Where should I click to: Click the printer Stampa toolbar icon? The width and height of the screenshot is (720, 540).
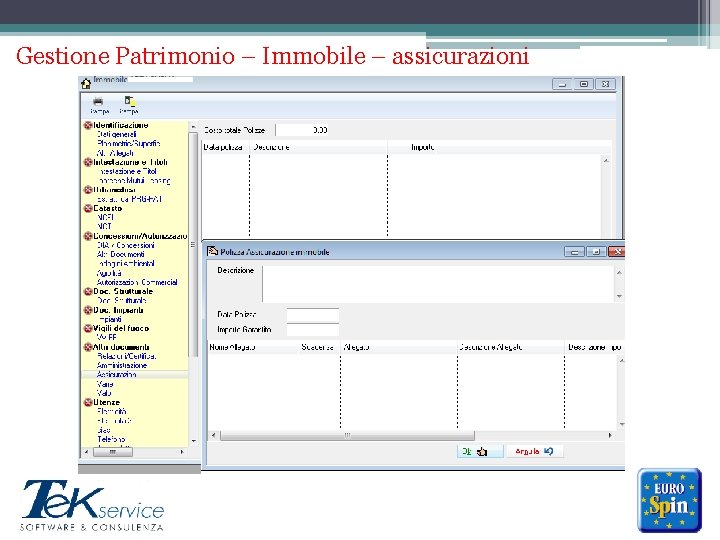[x=98, y=101]
